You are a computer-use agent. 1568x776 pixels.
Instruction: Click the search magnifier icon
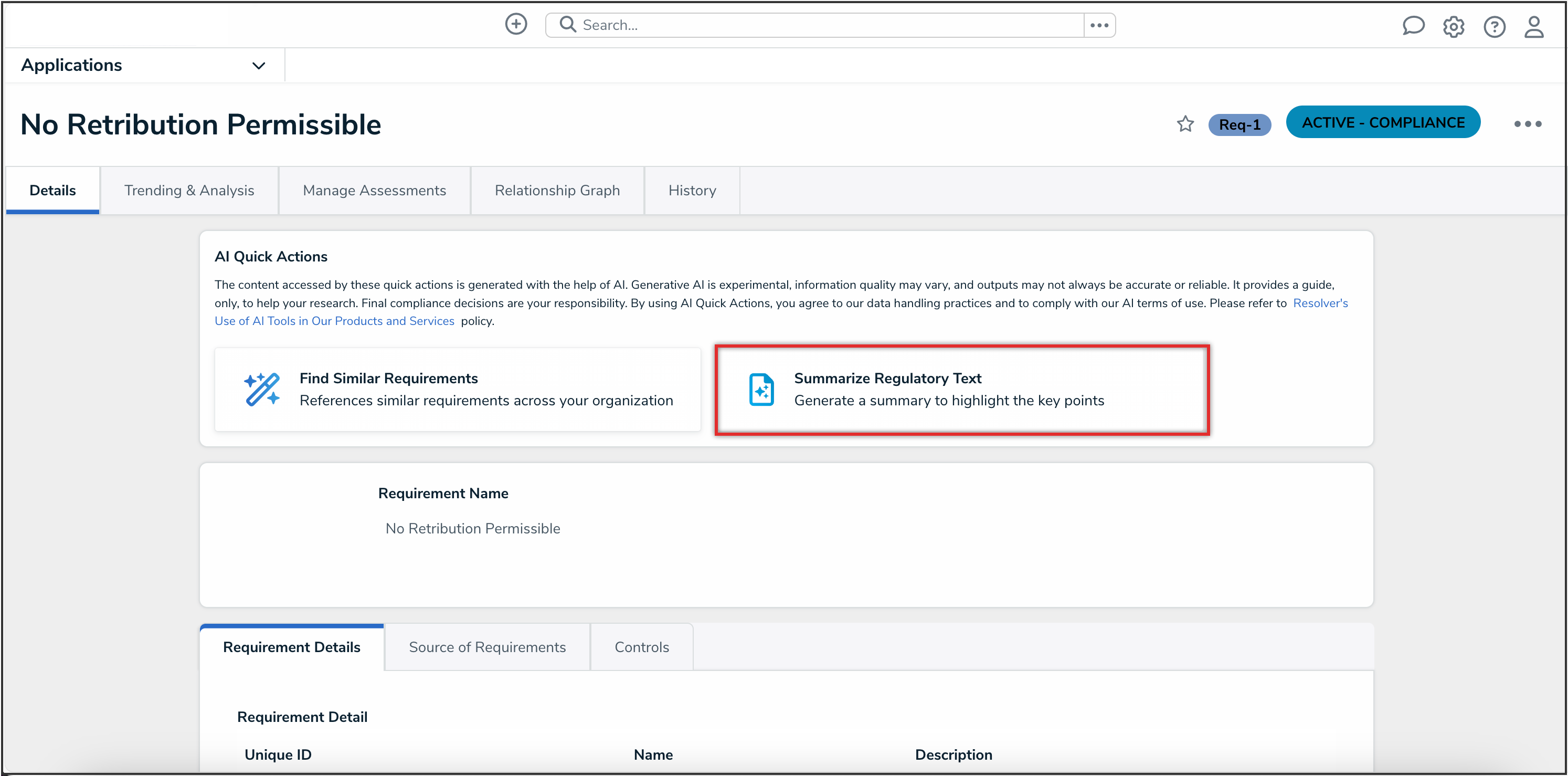coord(567,24)
